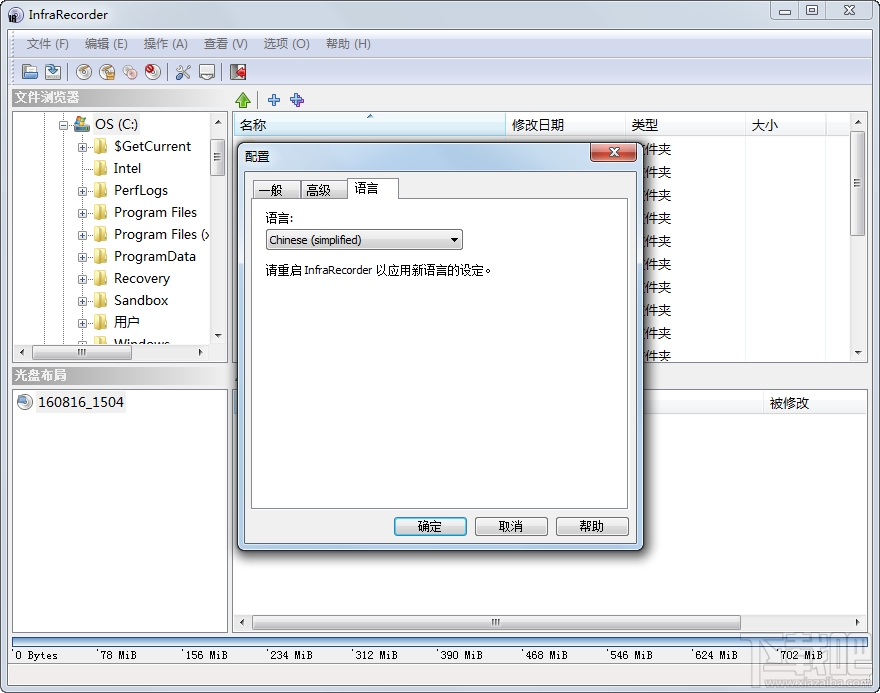Viewport: 880px width, 693px height.
Task: Select the 160816_1504 disc label
Action: point(82,402)
